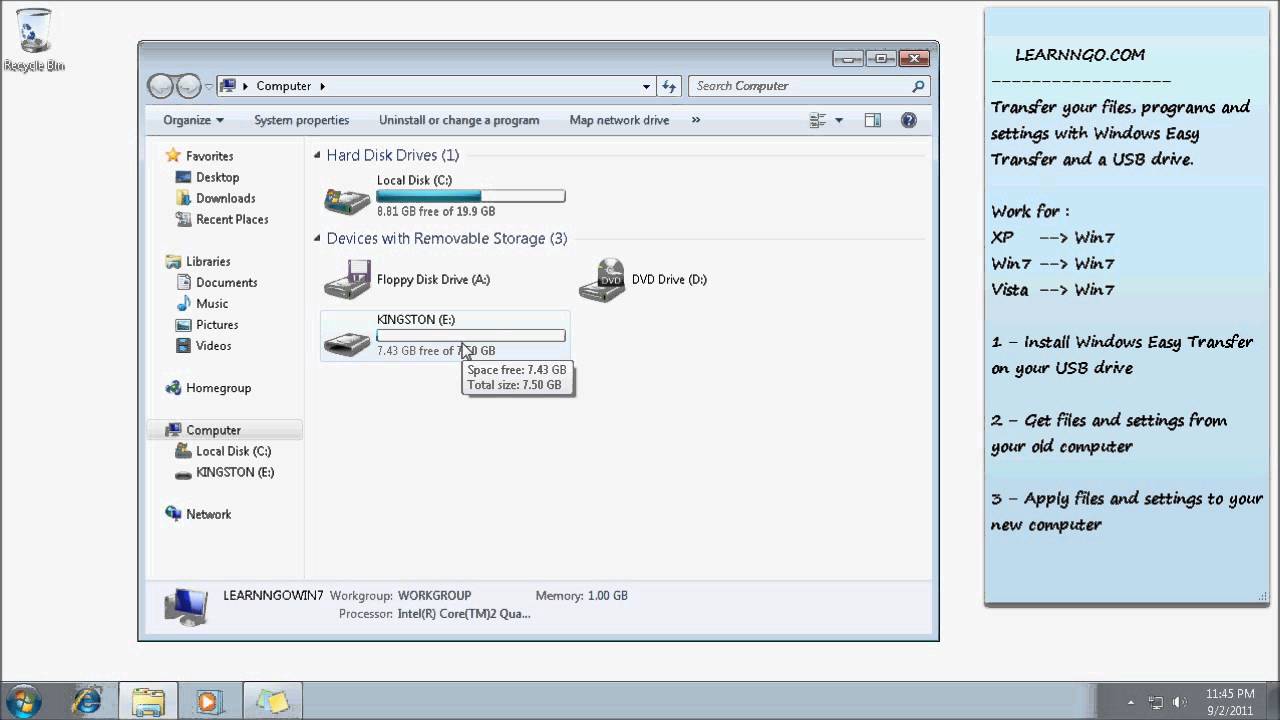The height and width of the screenshot is (720, 1280).
Task: Click the address bar Refresh button
Action: (x=670, y=86)
